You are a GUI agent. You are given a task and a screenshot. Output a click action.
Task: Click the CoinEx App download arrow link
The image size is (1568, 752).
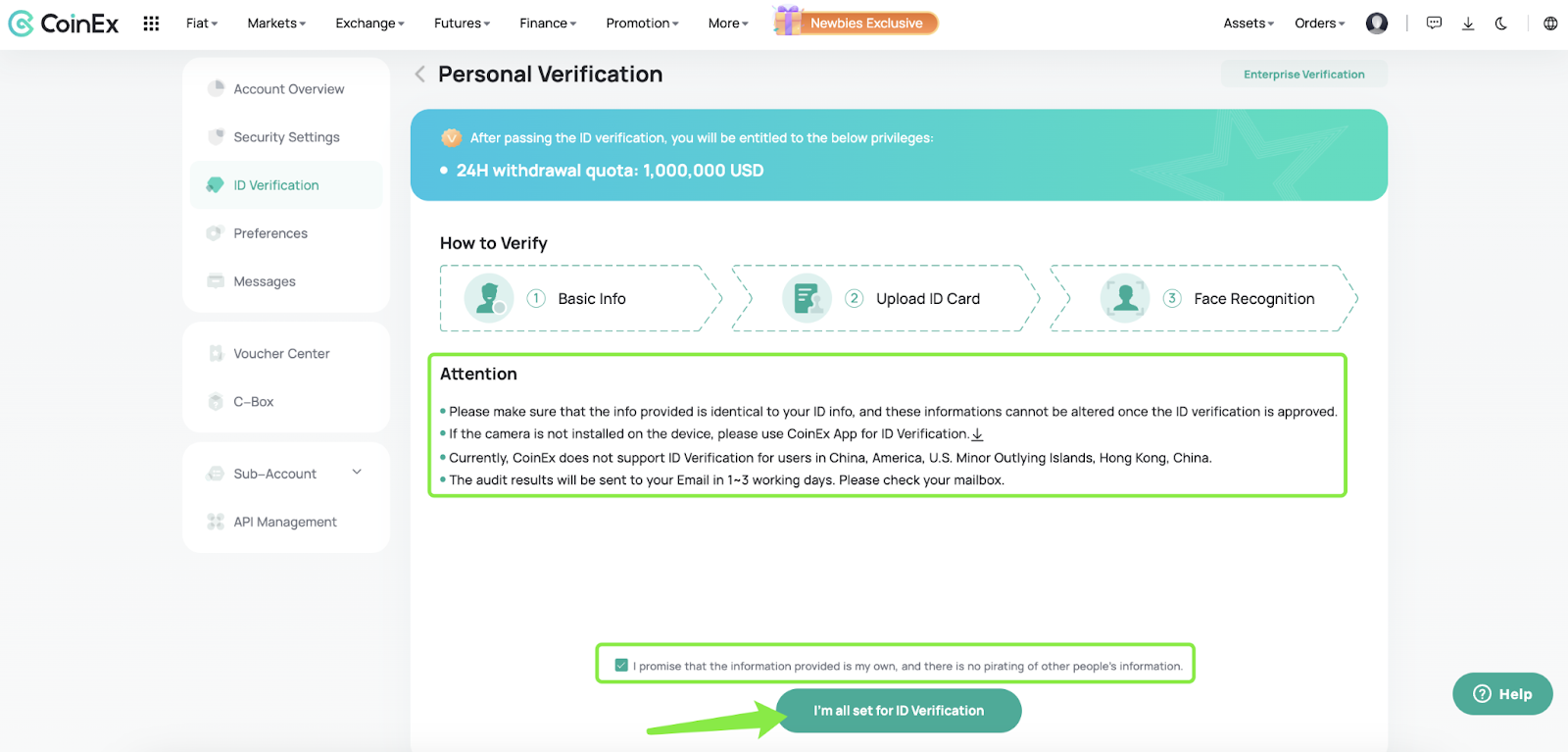(977, 434)
